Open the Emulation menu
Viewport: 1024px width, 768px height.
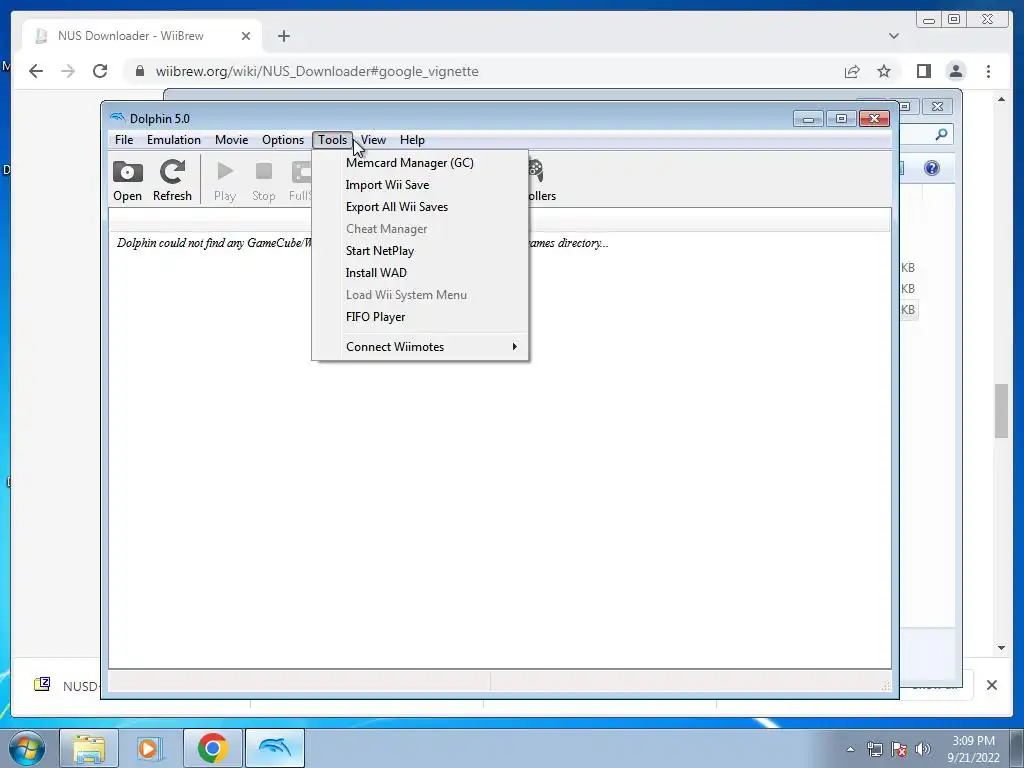(174, 140)
